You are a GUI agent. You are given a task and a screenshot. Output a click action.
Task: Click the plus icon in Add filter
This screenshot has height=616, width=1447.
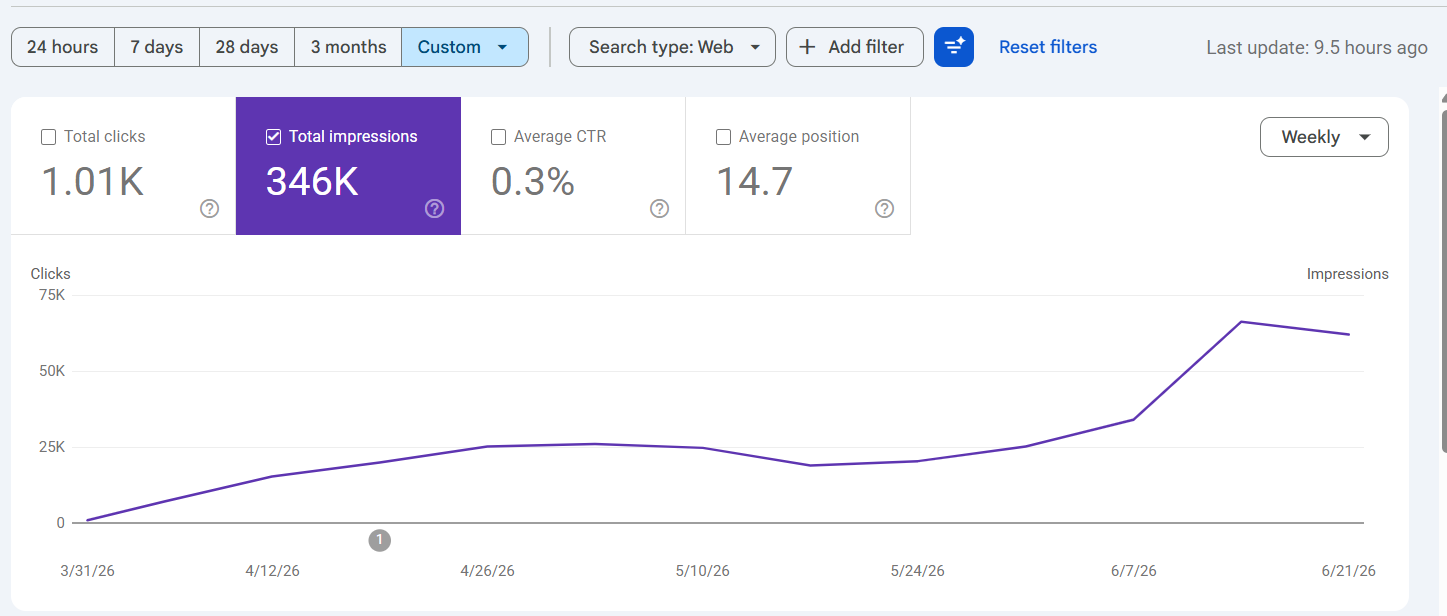pyautogui.click(x=808, y=47)
